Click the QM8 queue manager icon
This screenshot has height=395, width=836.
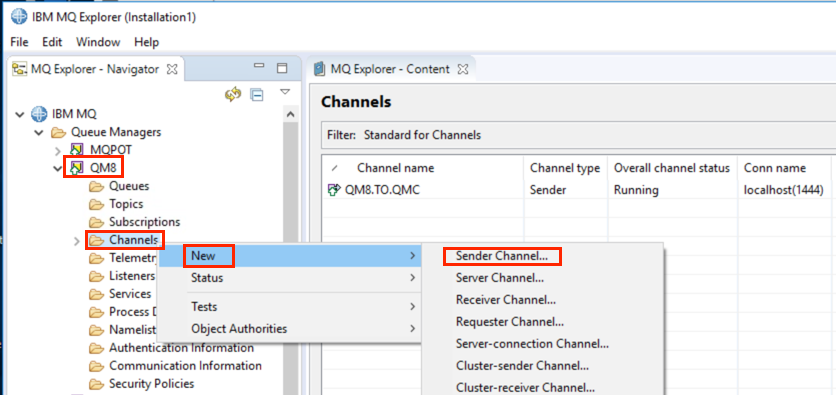point(77,168)
